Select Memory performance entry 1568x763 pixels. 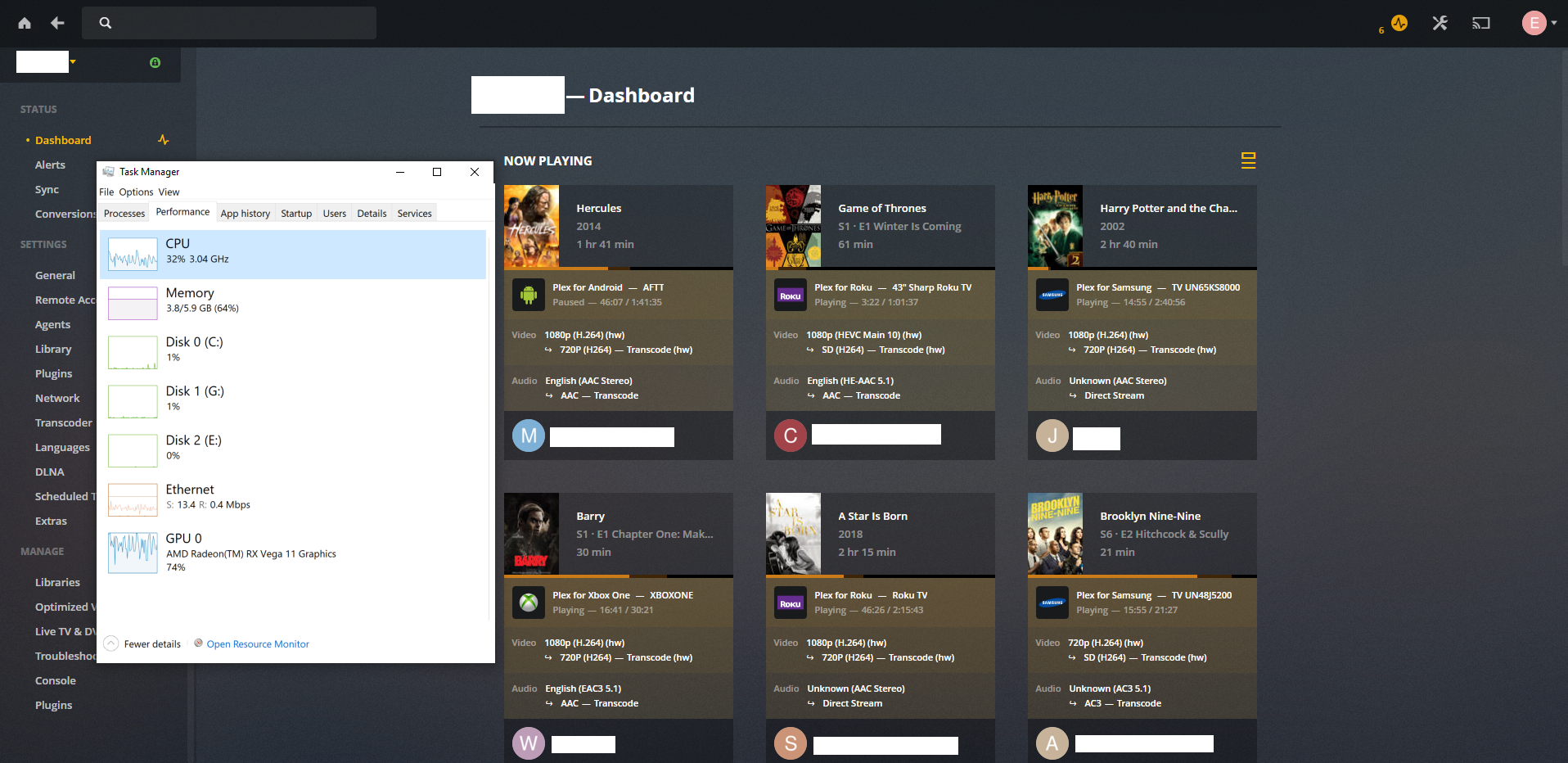tap(293, 304)
